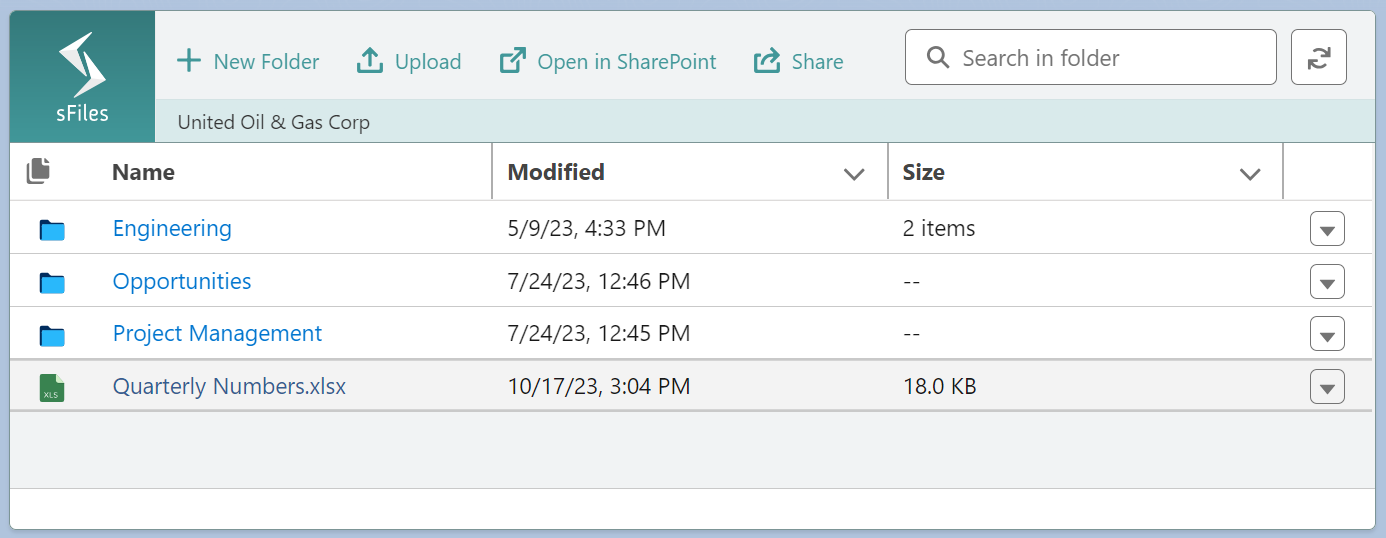
Task: Sort by the Size column header
Action: pyautogui.click(x=923, y=172)
